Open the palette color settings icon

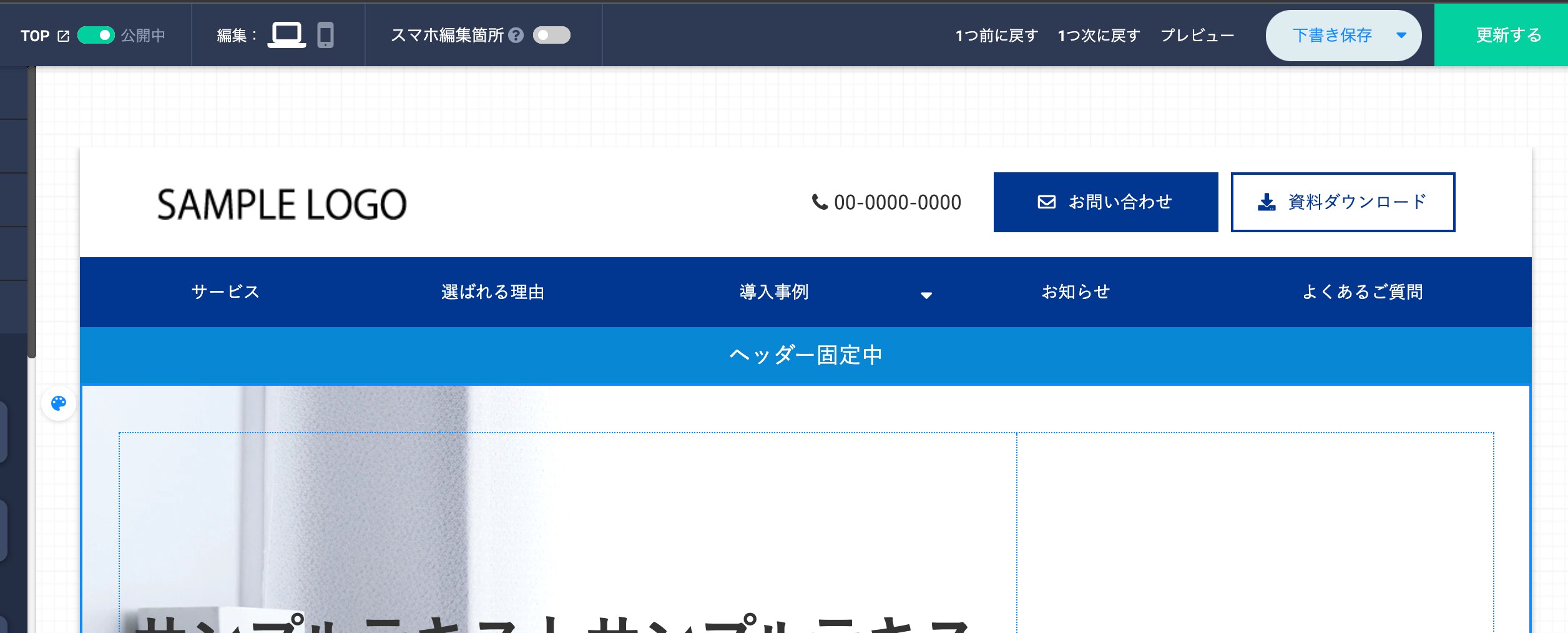click(59, 403)
